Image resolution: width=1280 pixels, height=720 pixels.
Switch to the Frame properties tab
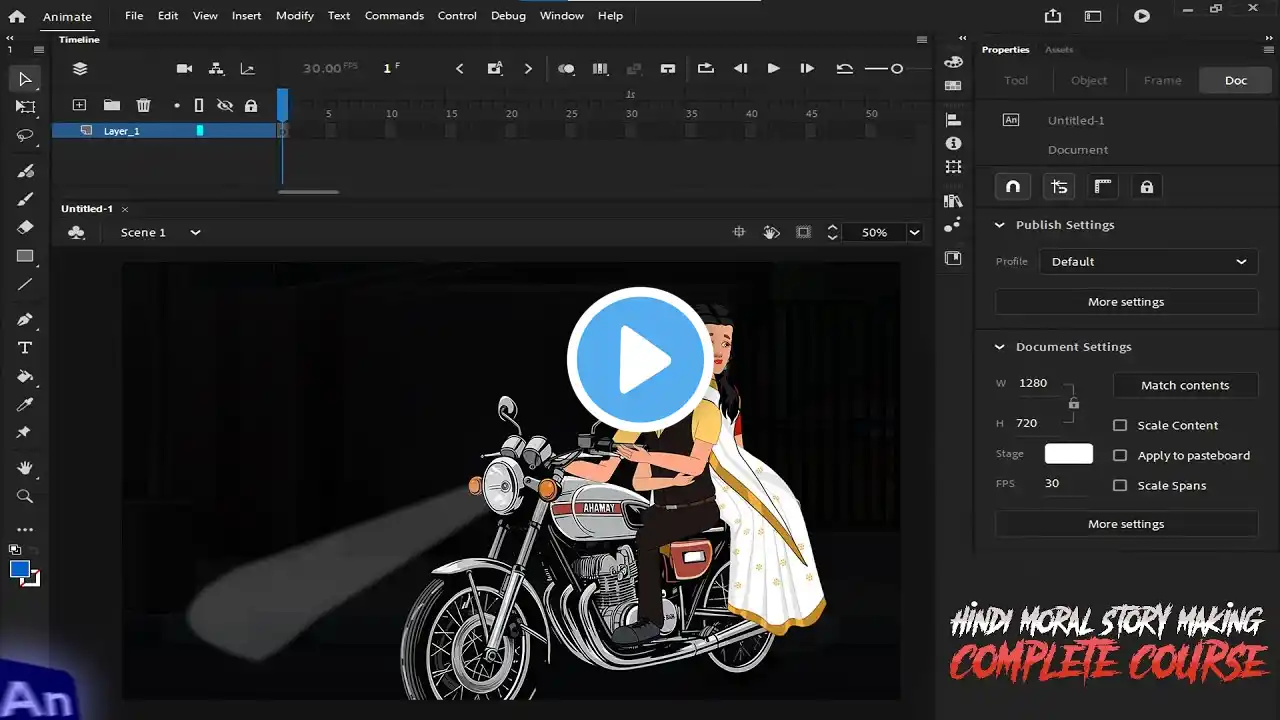(x=1162, y=80)
